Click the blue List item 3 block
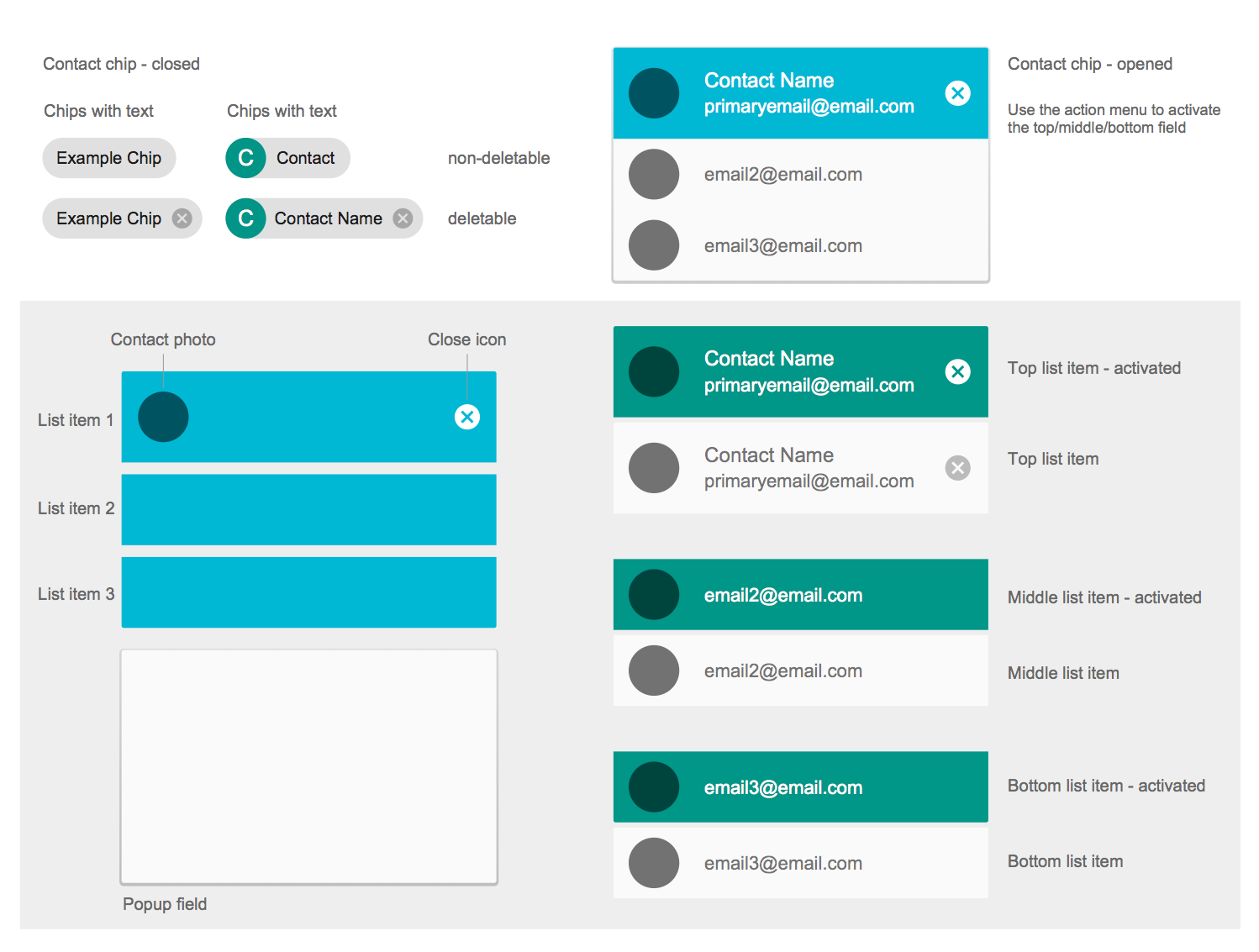 point(309,592)
